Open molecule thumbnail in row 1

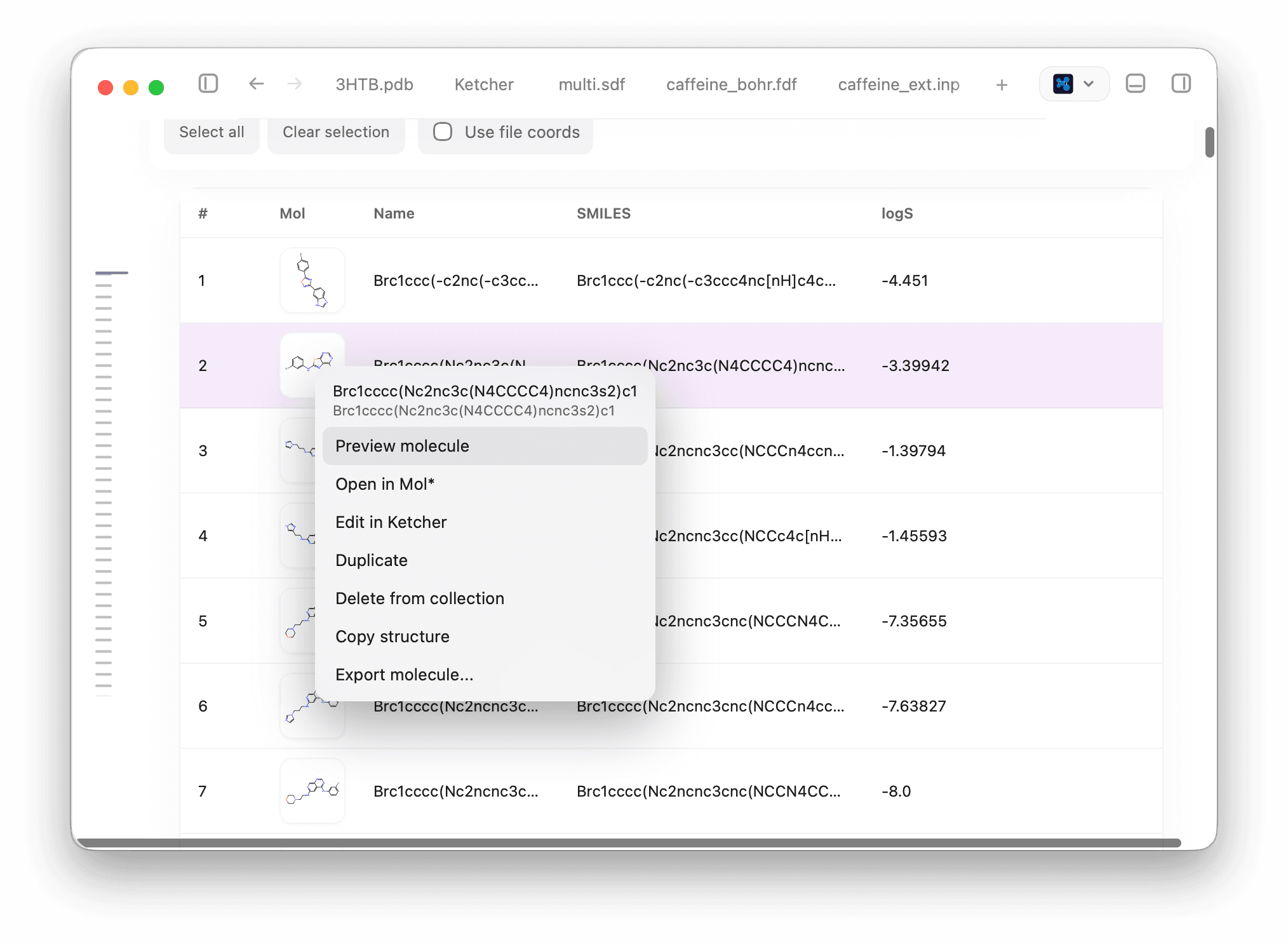pyautogui.click(x=312, y=280)
